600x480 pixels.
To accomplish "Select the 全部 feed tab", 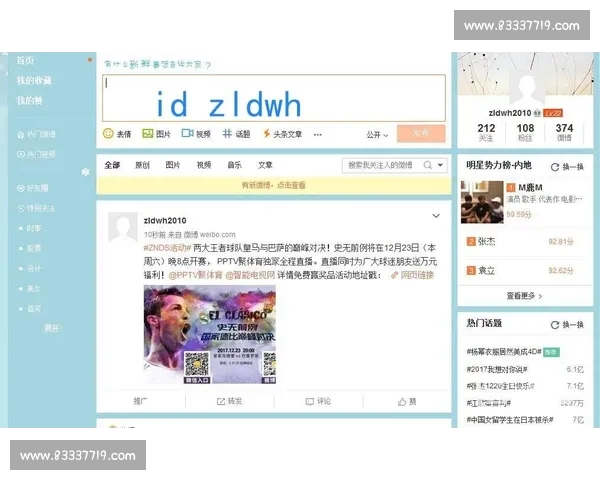I will pos(112,165).
